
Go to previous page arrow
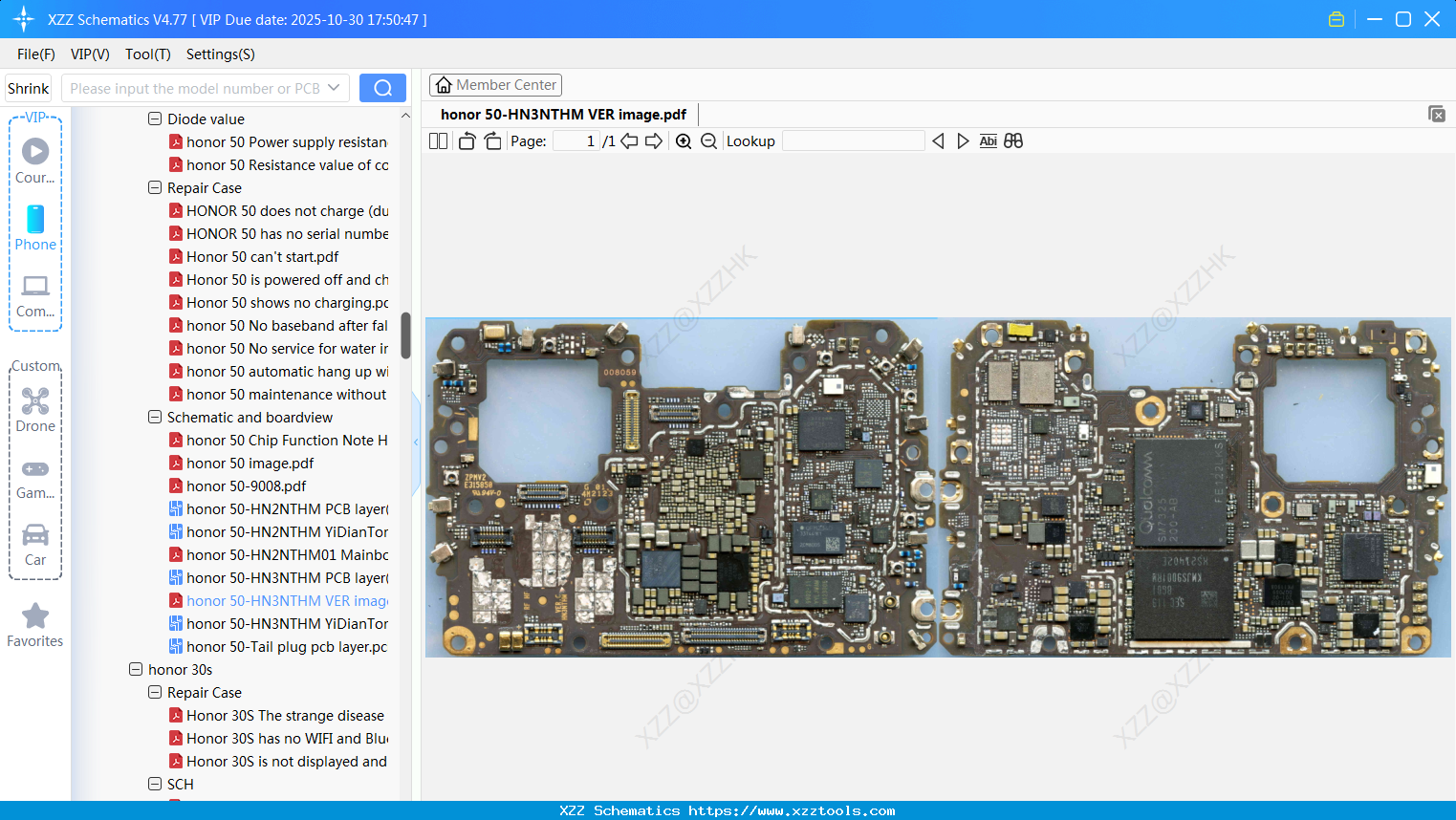tap(629, 141)
